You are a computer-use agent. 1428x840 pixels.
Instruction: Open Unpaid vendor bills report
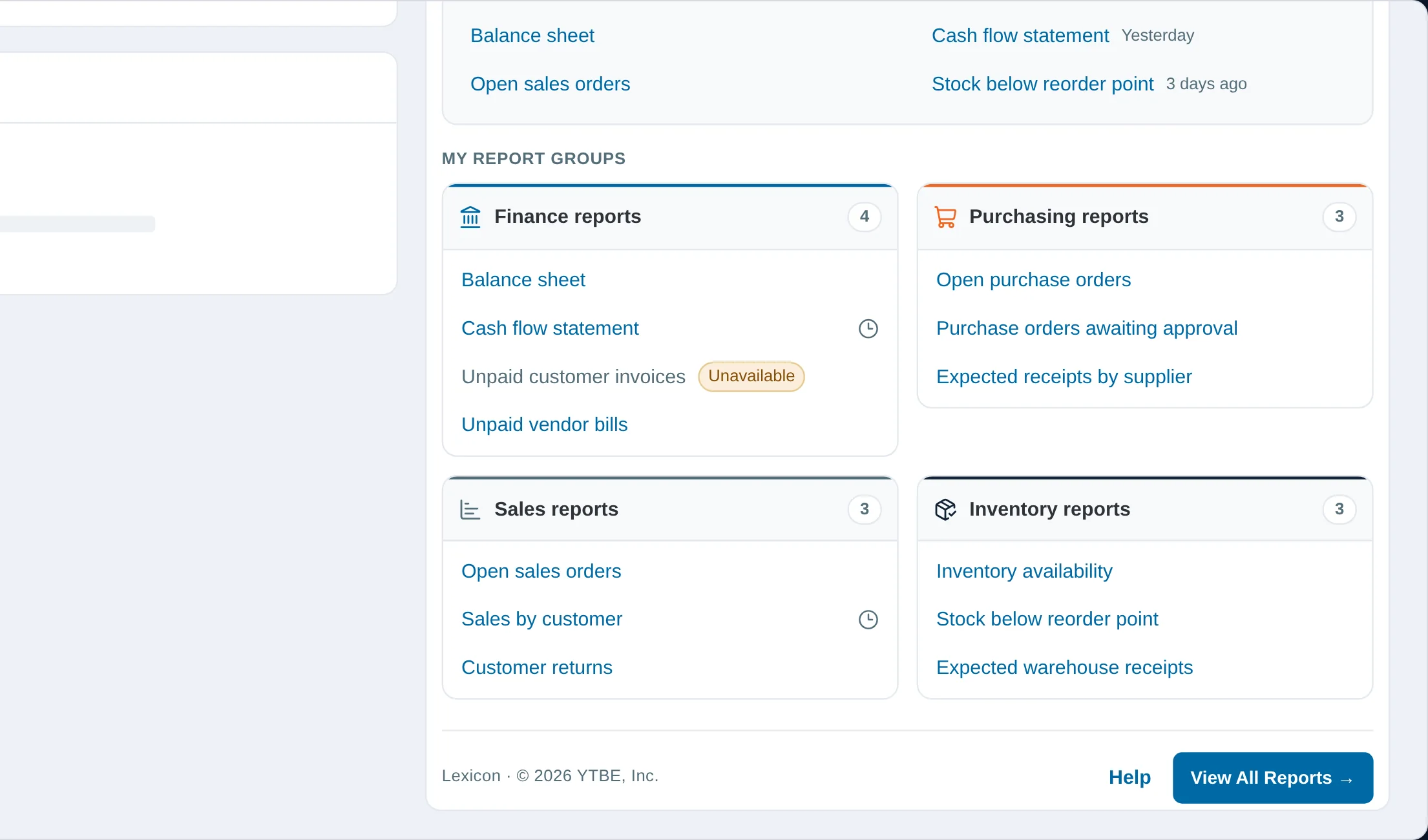[545, 425]
